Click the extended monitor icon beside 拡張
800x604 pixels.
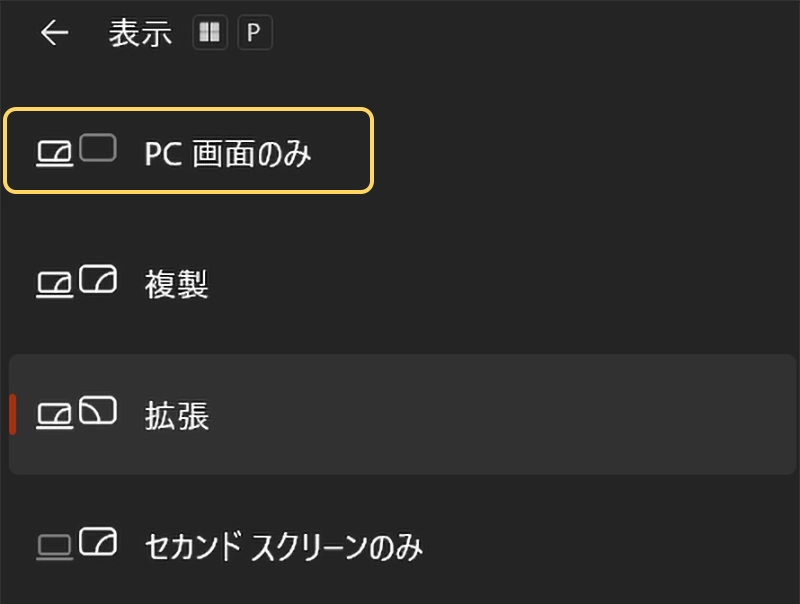[x=98, y=409]
